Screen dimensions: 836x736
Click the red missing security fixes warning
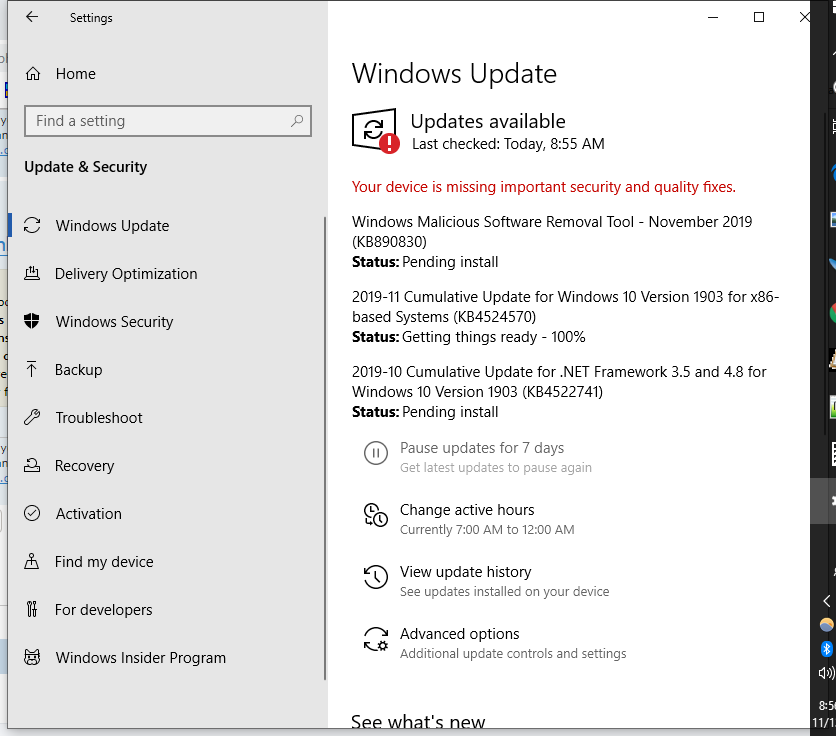[x=544, y=187]
